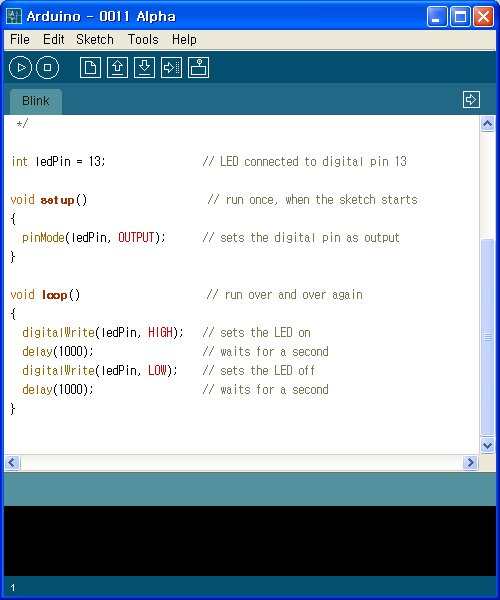Create a new sketch with New icon
The width and height of the screenshot is (500, 600).
pos(90,68)
